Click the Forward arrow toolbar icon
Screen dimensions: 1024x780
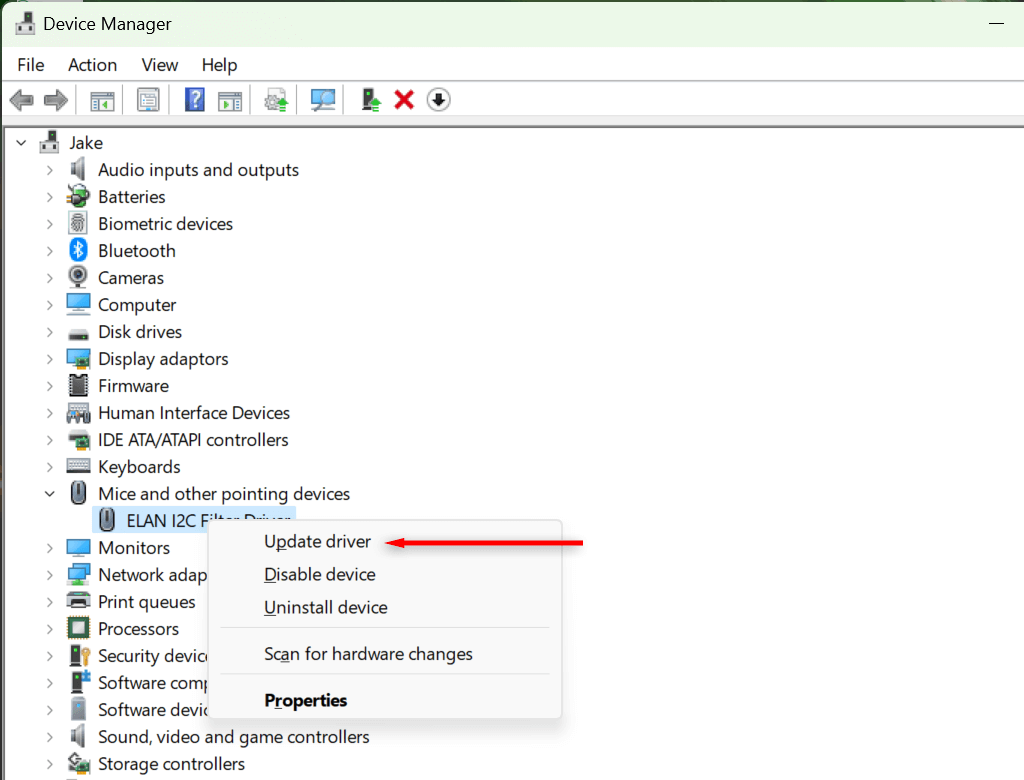tap(56, 100)
